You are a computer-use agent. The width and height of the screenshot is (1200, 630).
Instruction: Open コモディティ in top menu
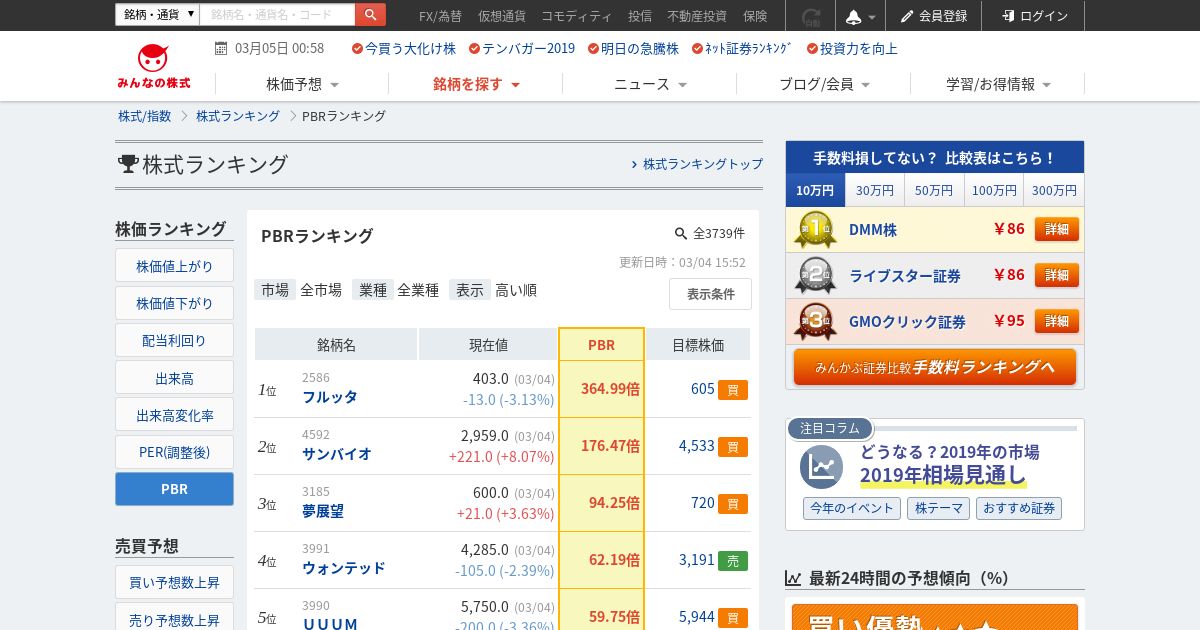(x=577, y=16)
